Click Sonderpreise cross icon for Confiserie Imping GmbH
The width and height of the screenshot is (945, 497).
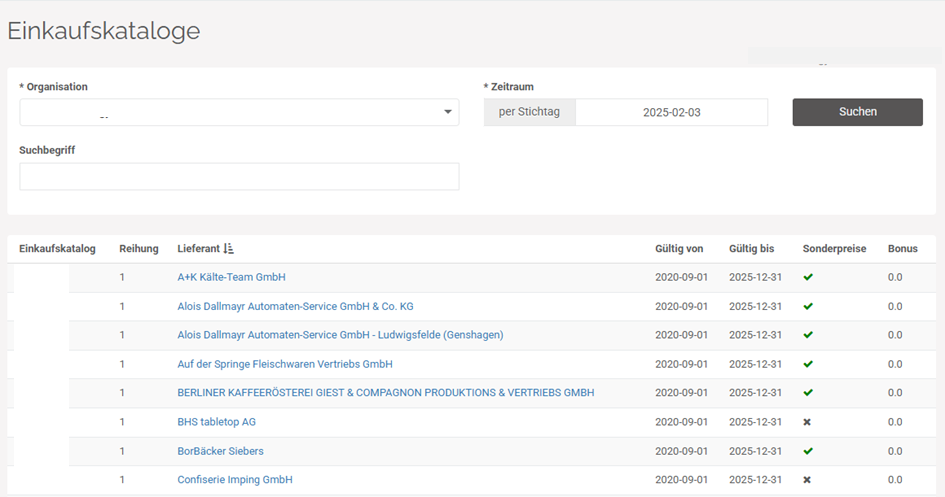point(807,480)
